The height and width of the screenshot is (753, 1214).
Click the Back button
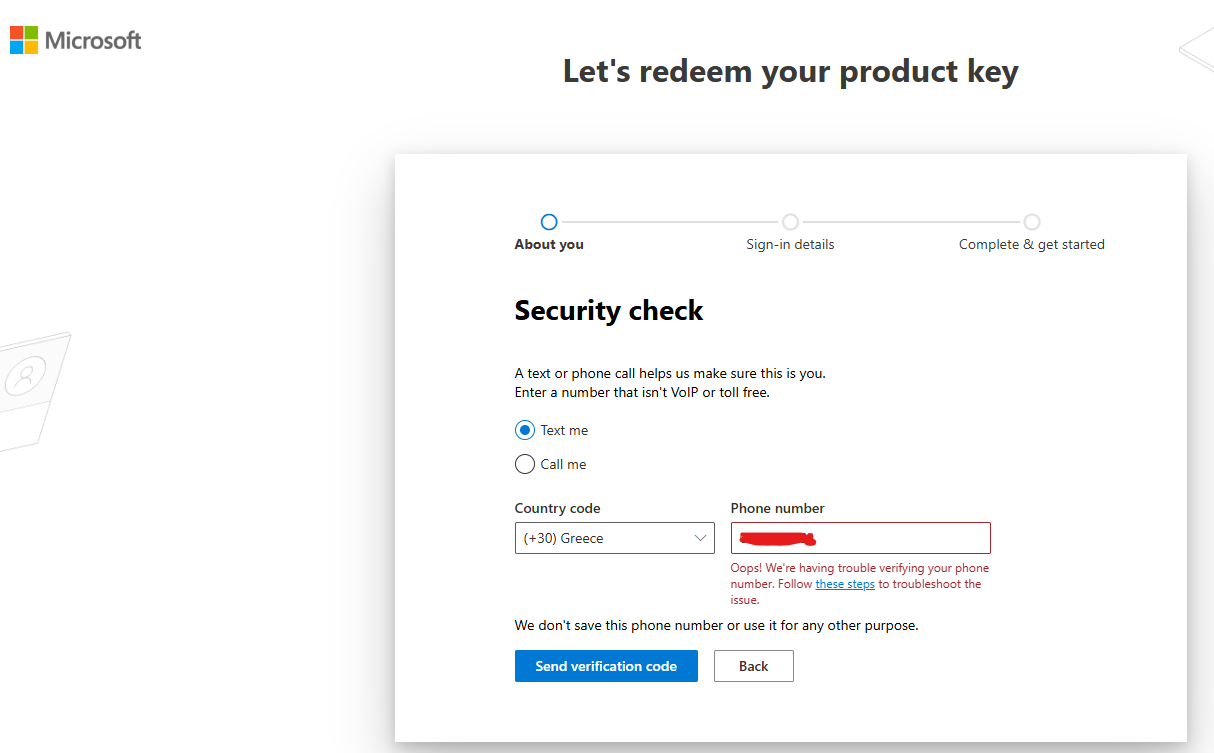[x=754, y=666]
